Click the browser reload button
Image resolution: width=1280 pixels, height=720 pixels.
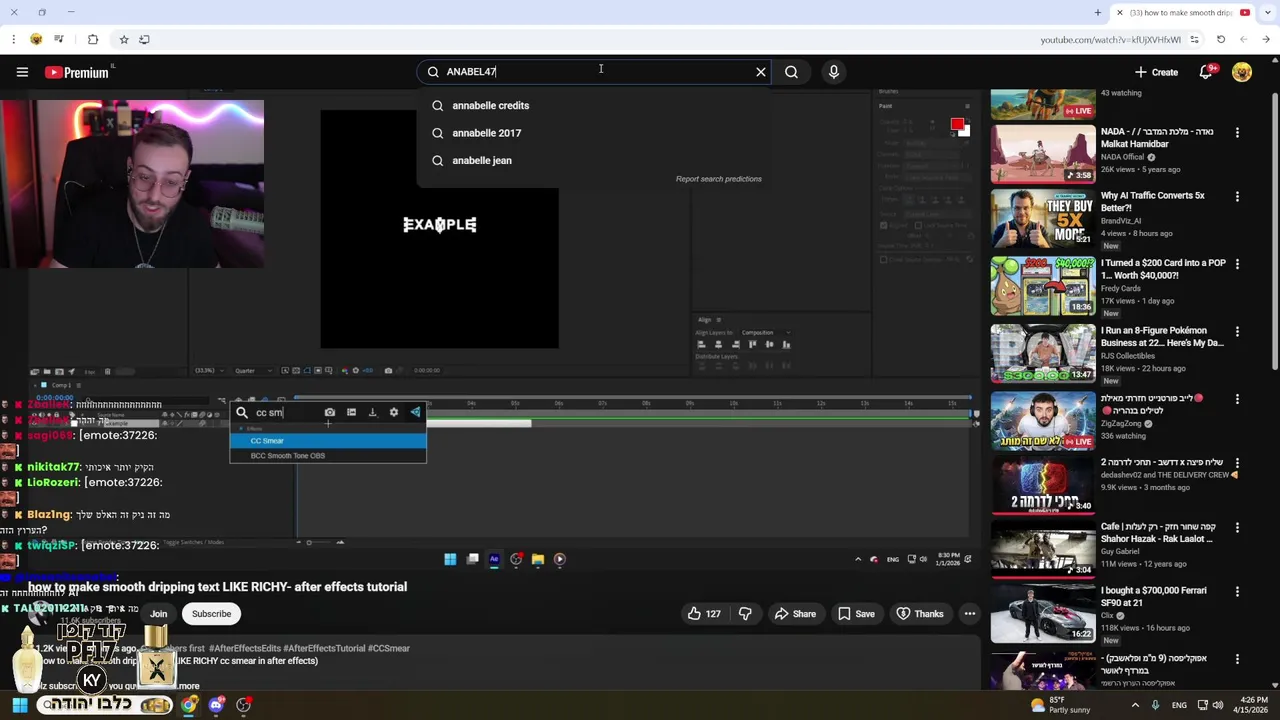click(x=1221, y=39)
